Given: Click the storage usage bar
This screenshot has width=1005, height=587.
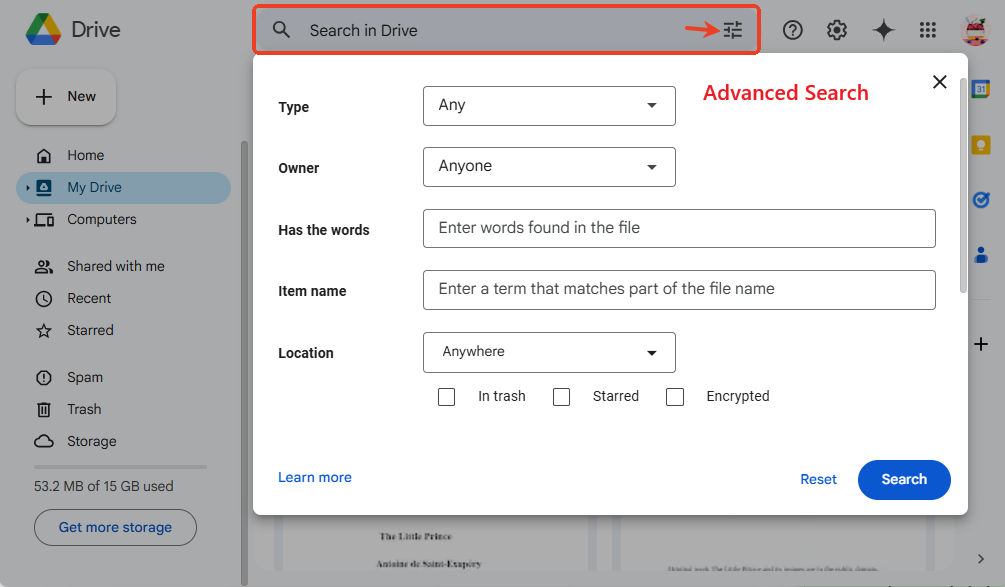Looking at the screenshot, I should coord(119,465).
